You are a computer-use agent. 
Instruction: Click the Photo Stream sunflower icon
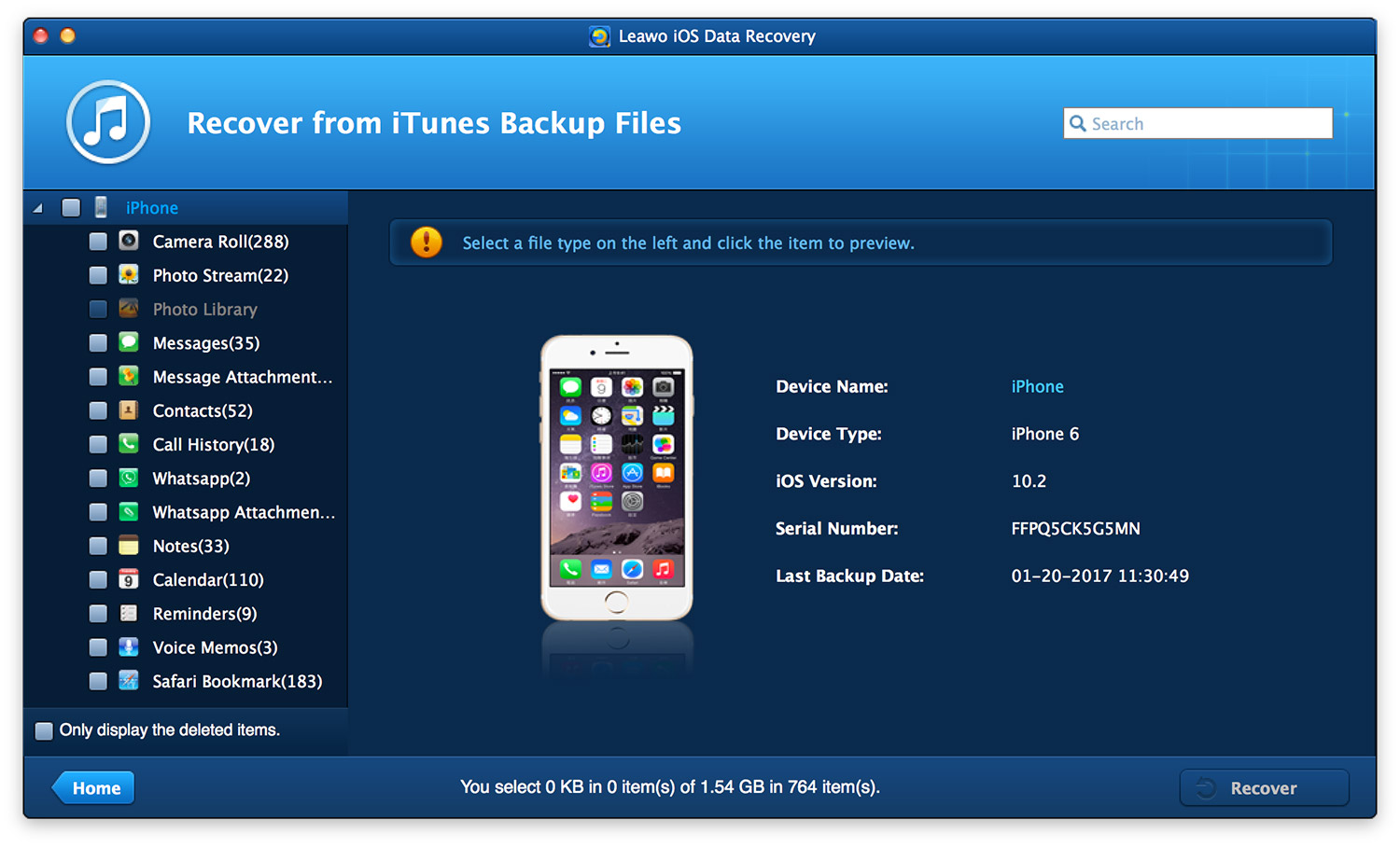coord(129,274)
